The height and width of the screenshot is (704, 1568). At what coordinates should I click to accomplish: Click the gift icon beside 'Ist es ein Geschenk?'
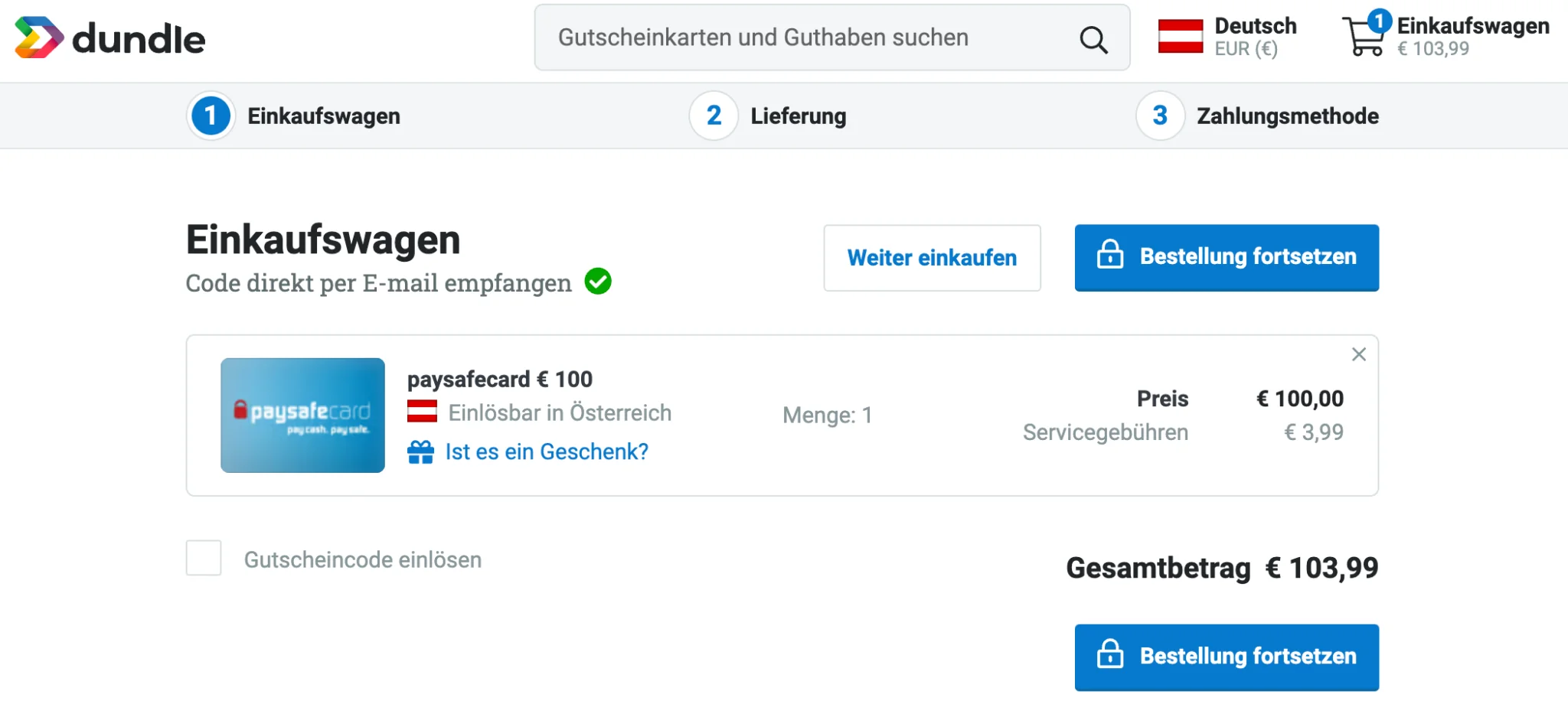[422, 451]
